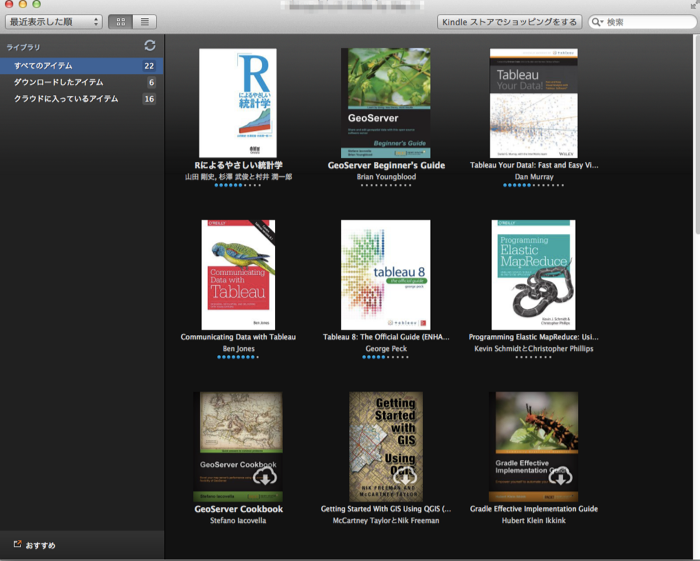
Task: Click title Tableau 8: The Official Guide
Action: point(386,337)
